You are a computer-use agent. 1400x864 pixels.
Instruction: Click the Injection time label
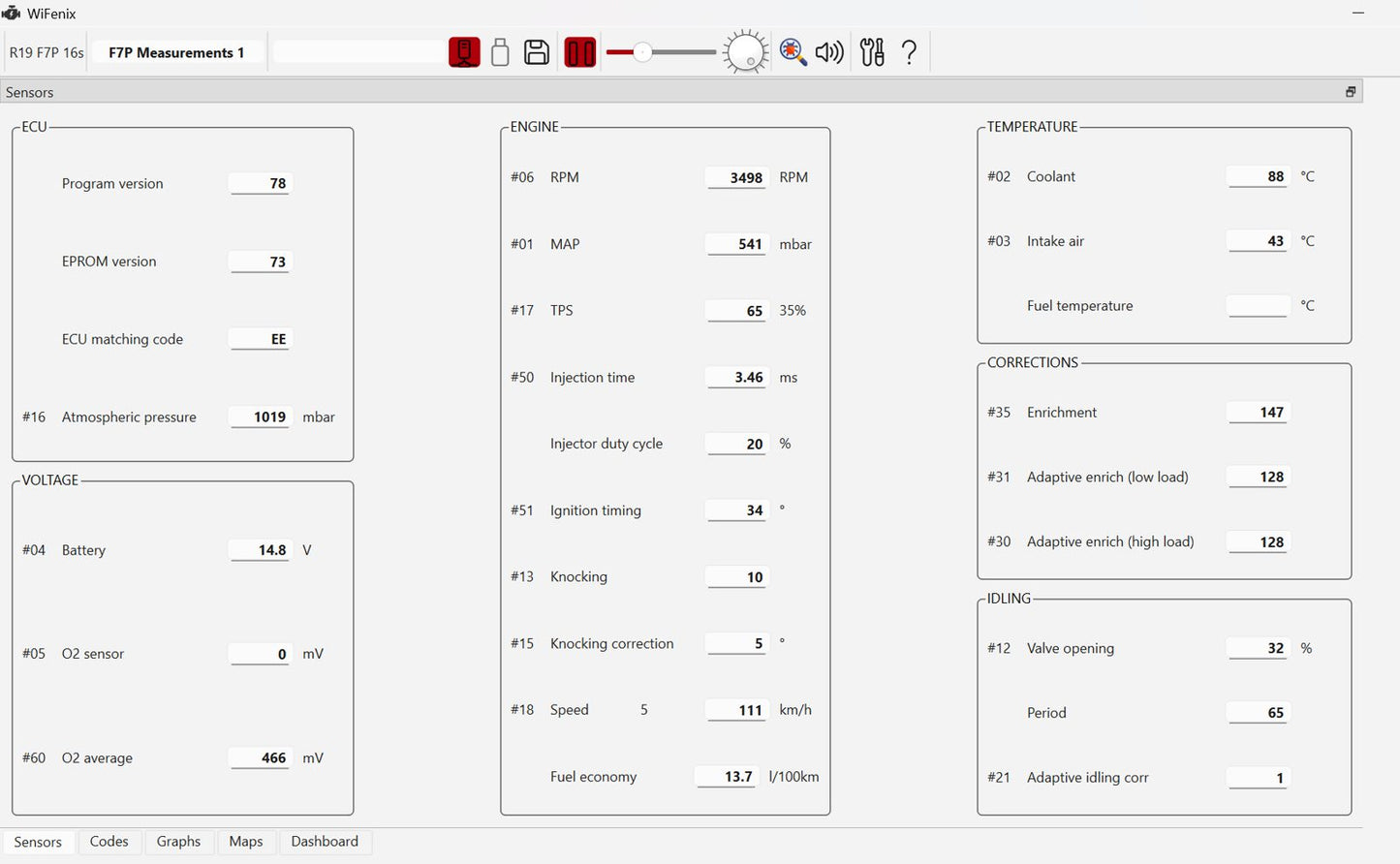click(x=592, y=378)
